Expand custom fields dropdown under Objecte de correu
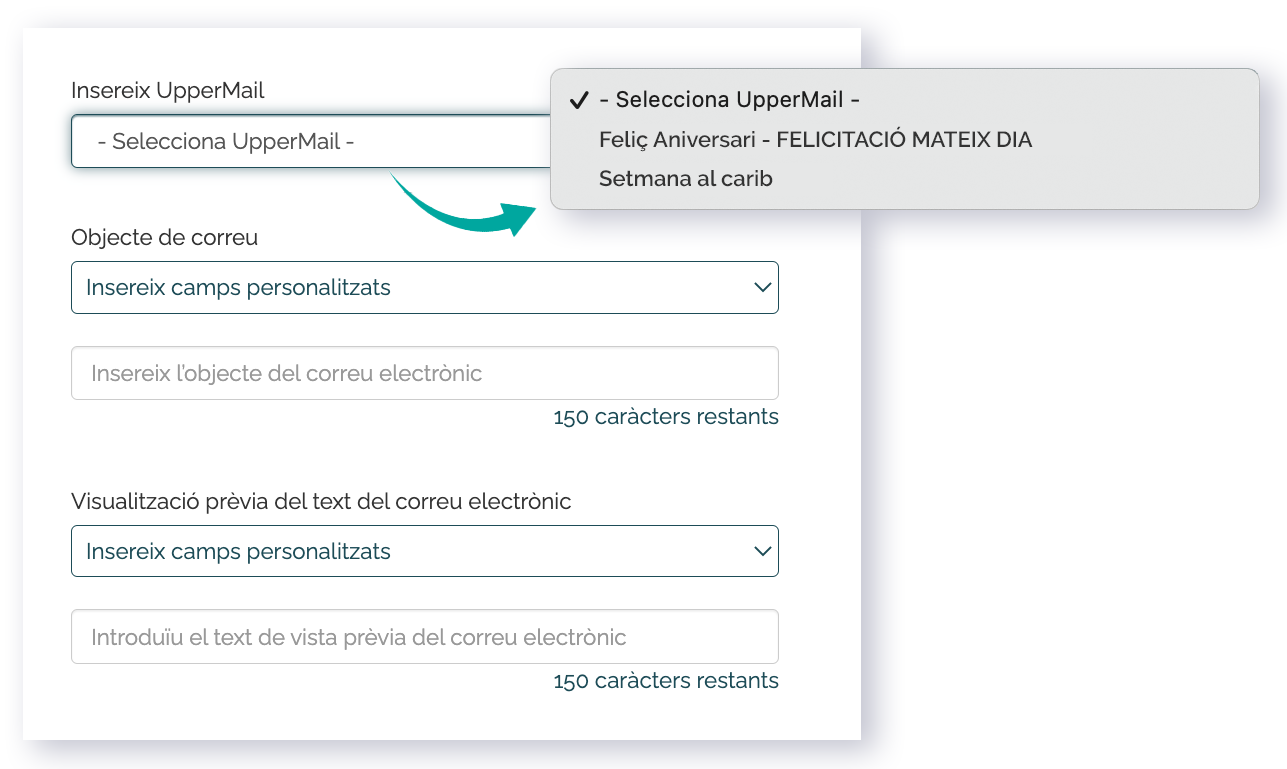This screenshot has height=769, width=1287. point(425,288)
